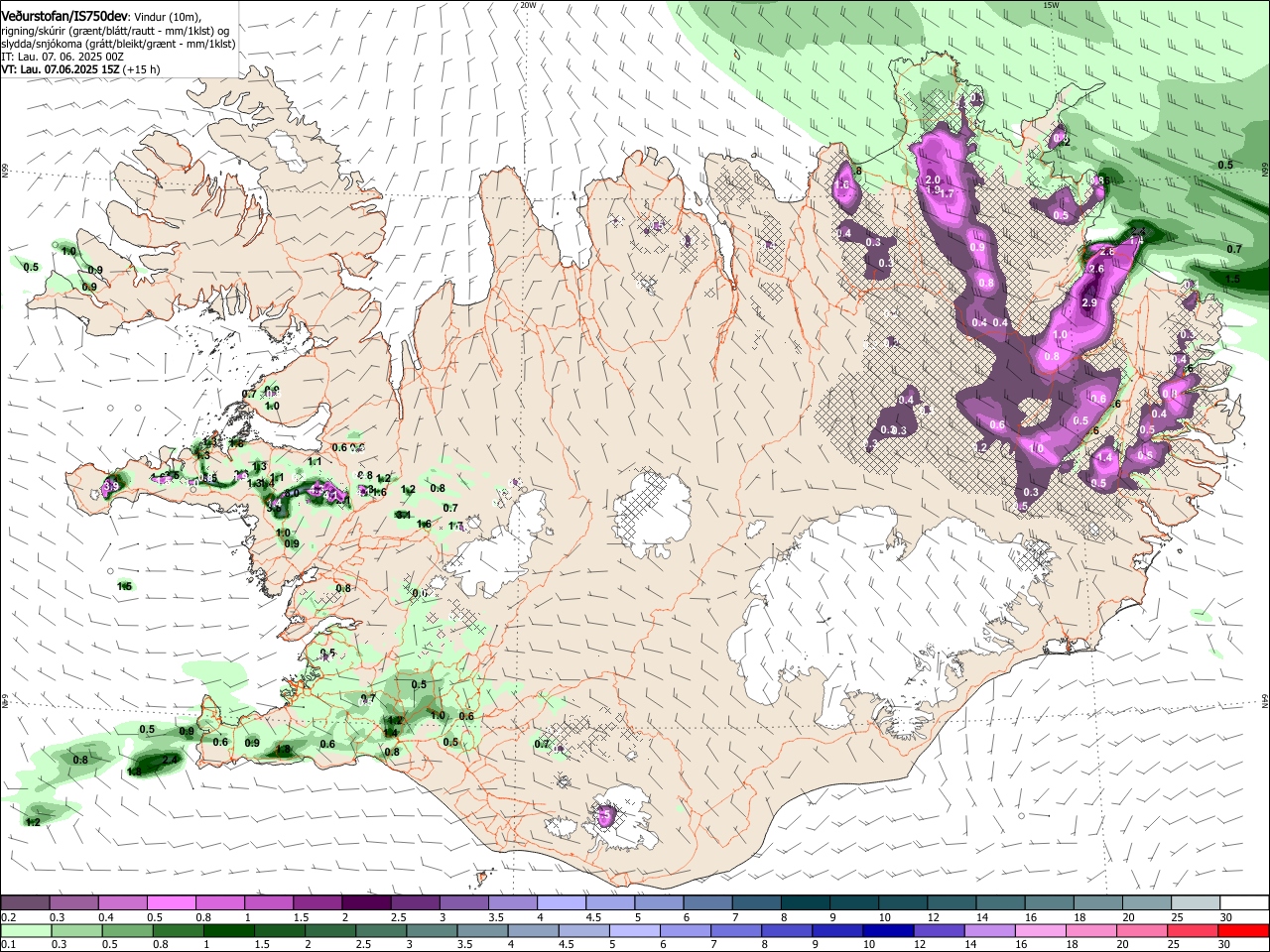The height and width of the screenshot is (952, 1270).
Task: Pick the 25–30 red-pink rain legend swatch
Action: tap(1194, 930)
